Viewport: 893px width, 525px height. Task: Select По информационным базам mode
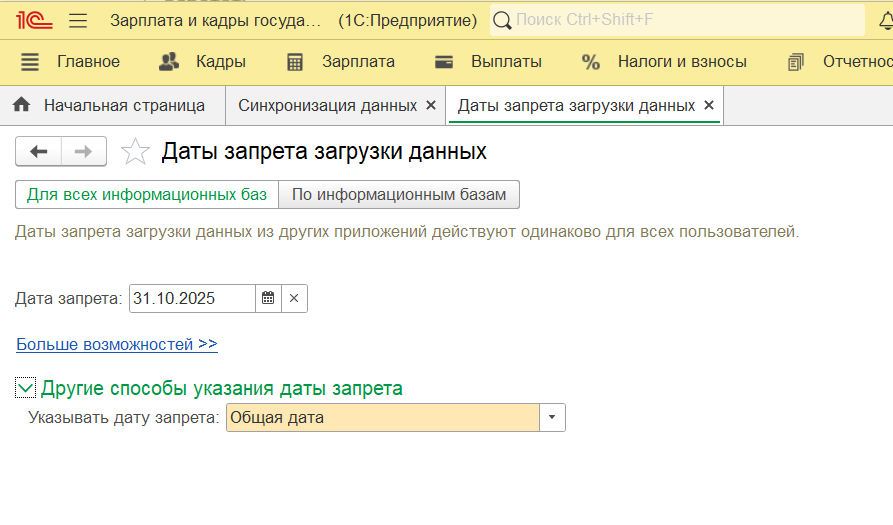(x=399, y=194)
